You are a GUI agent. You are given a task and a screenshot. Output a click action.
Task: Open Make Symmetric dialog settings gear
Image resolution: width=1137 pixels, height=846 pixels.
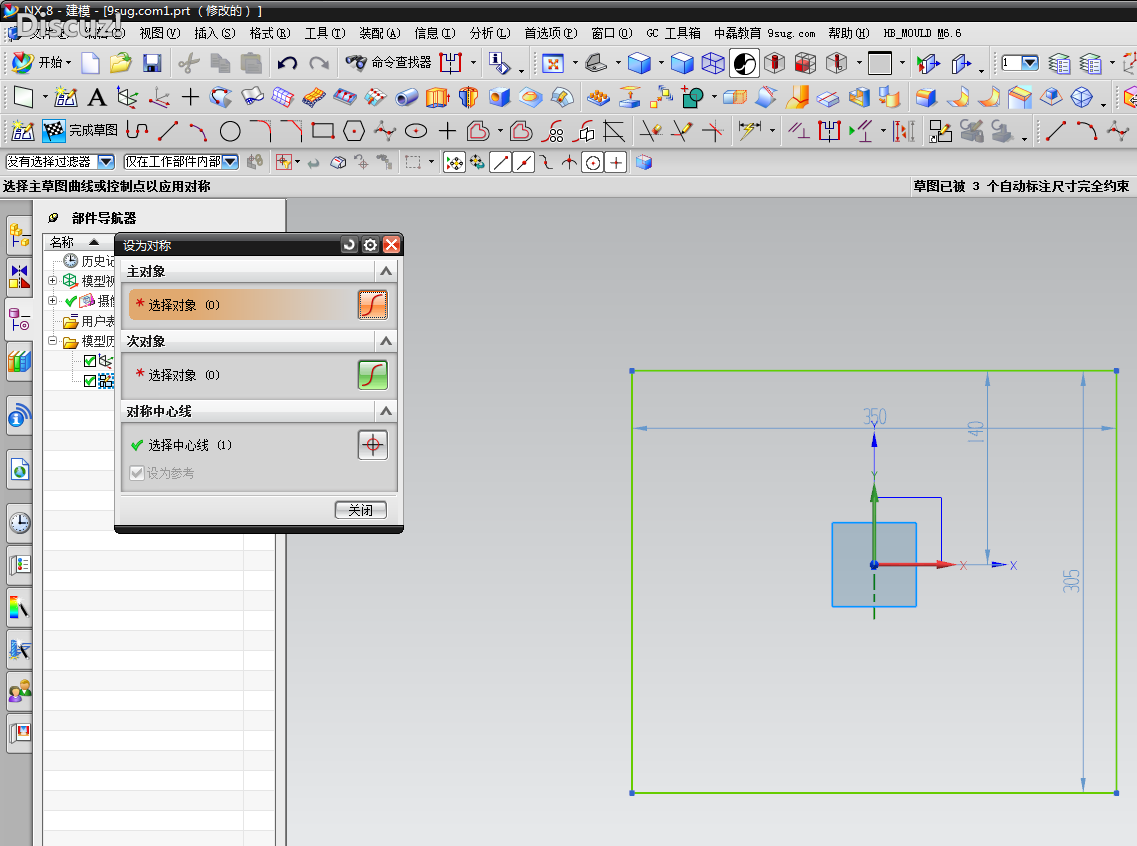pyautogui.click(x=370, y=245)
